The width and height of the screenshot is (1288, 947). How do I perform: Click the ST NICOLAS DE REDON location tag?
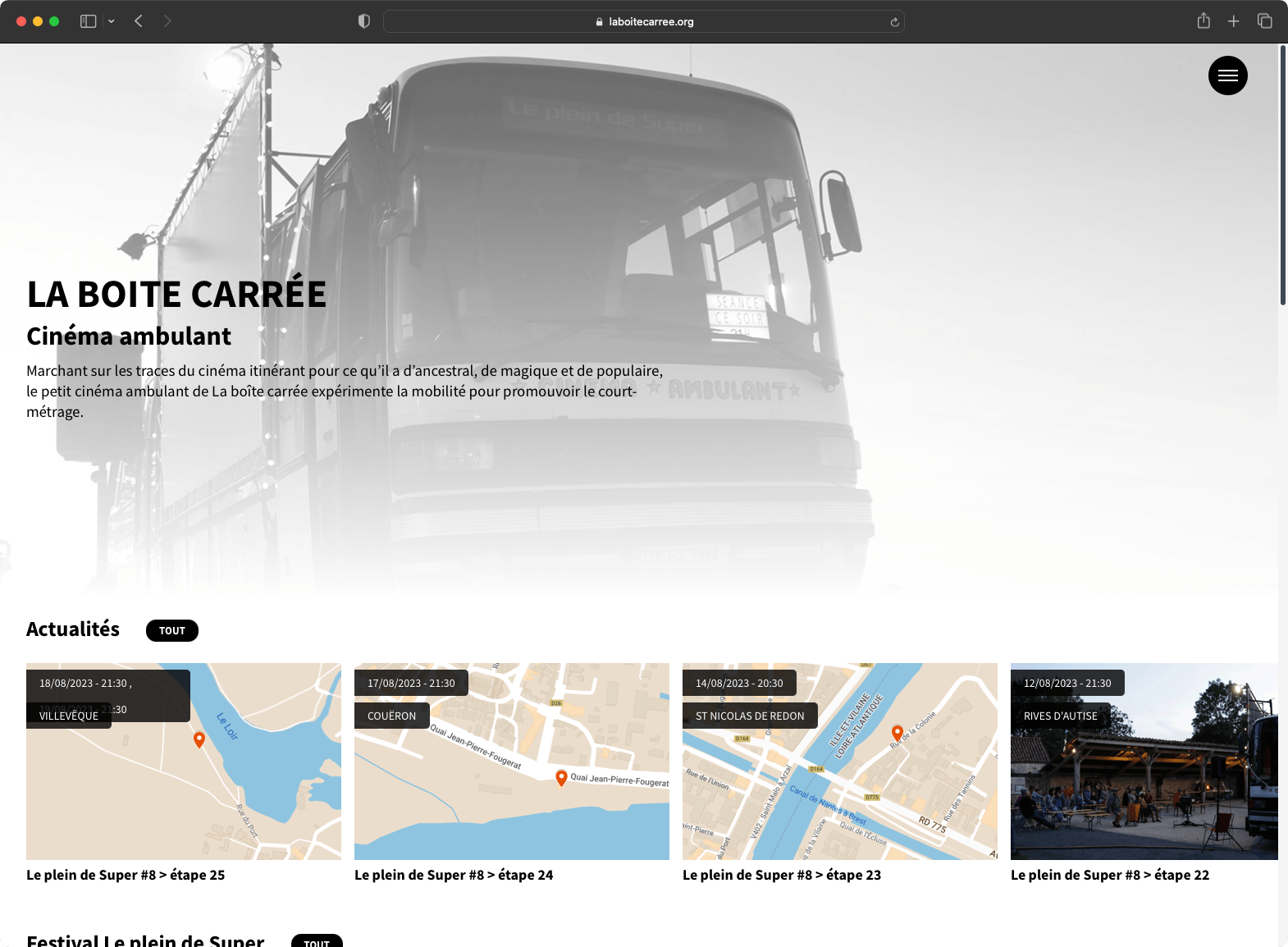(750, 716)
